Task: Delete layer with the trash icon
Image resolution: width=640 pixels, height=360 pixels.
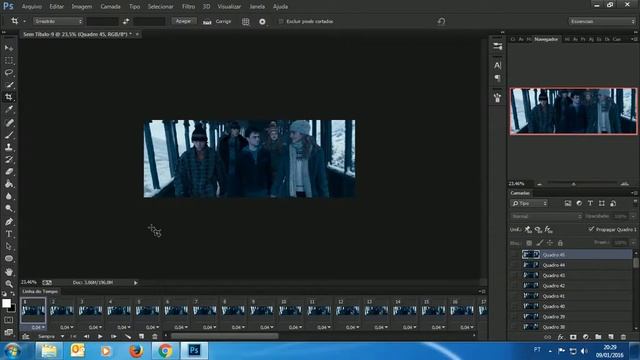Action: (x=623, y=337)
